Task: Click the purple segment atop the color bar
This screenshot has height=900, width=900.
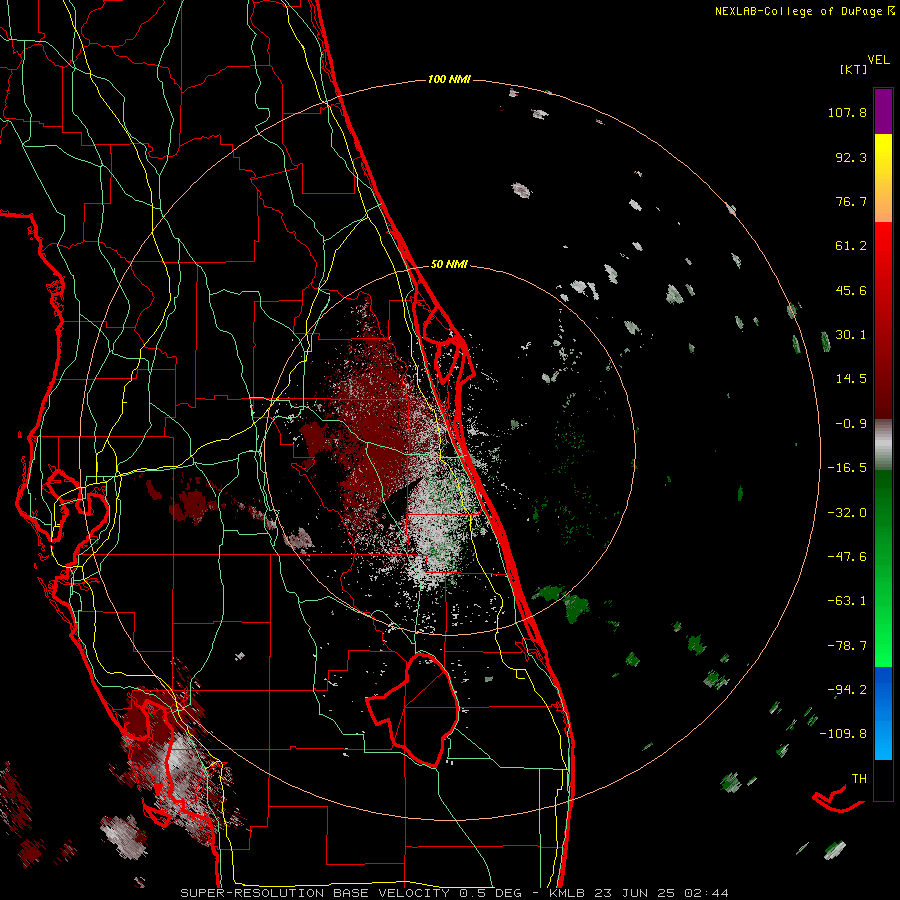Action: pyautogui.click(x=883, y=111)
